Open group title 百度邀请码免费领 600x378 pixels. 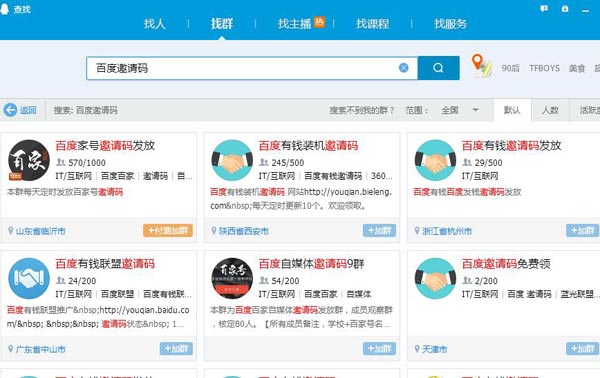click(x=506, y=264)
